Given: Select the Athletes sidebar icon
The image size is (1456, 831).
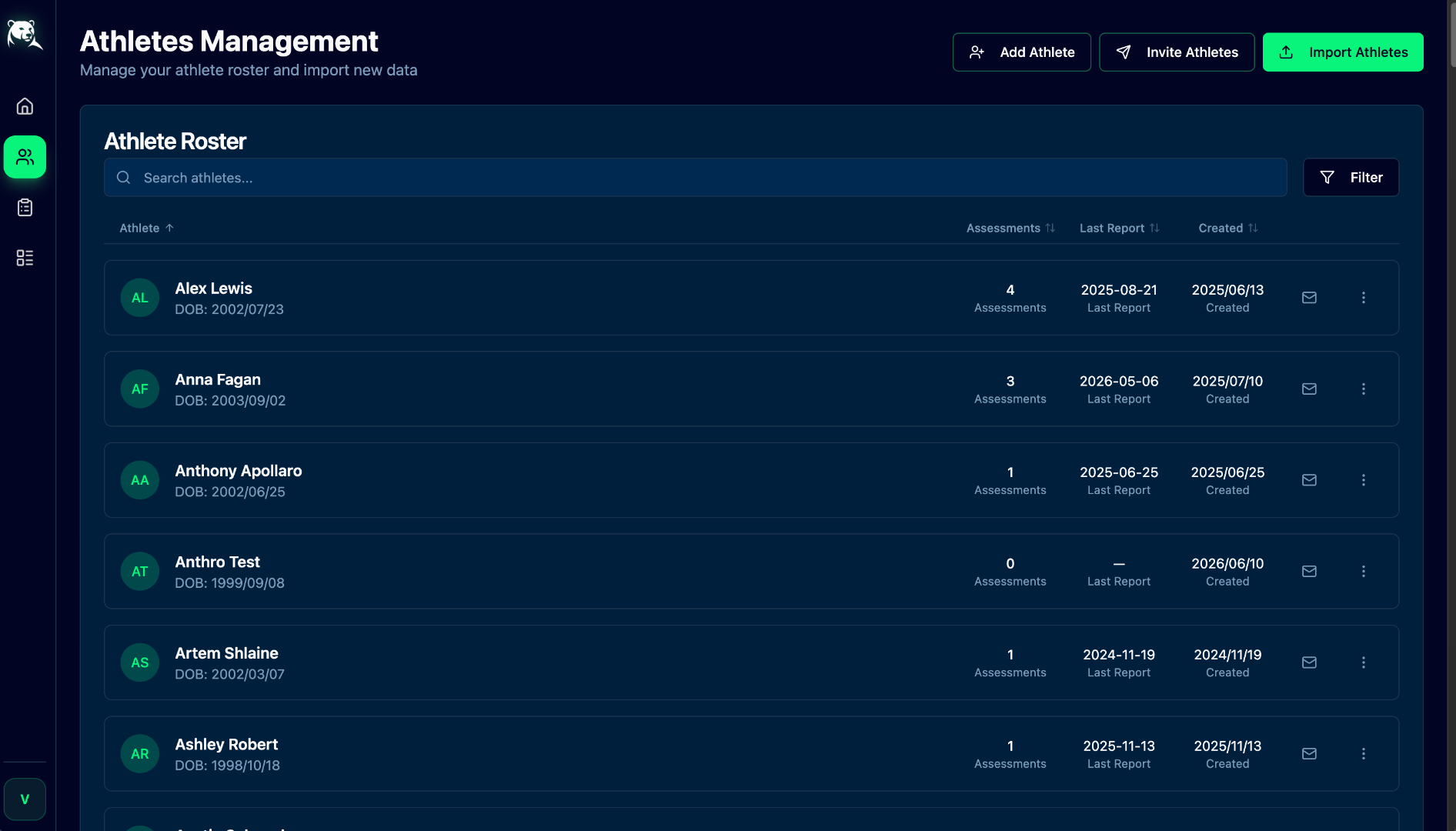Looking at the screenshot, I should click(x=25, y=157).
